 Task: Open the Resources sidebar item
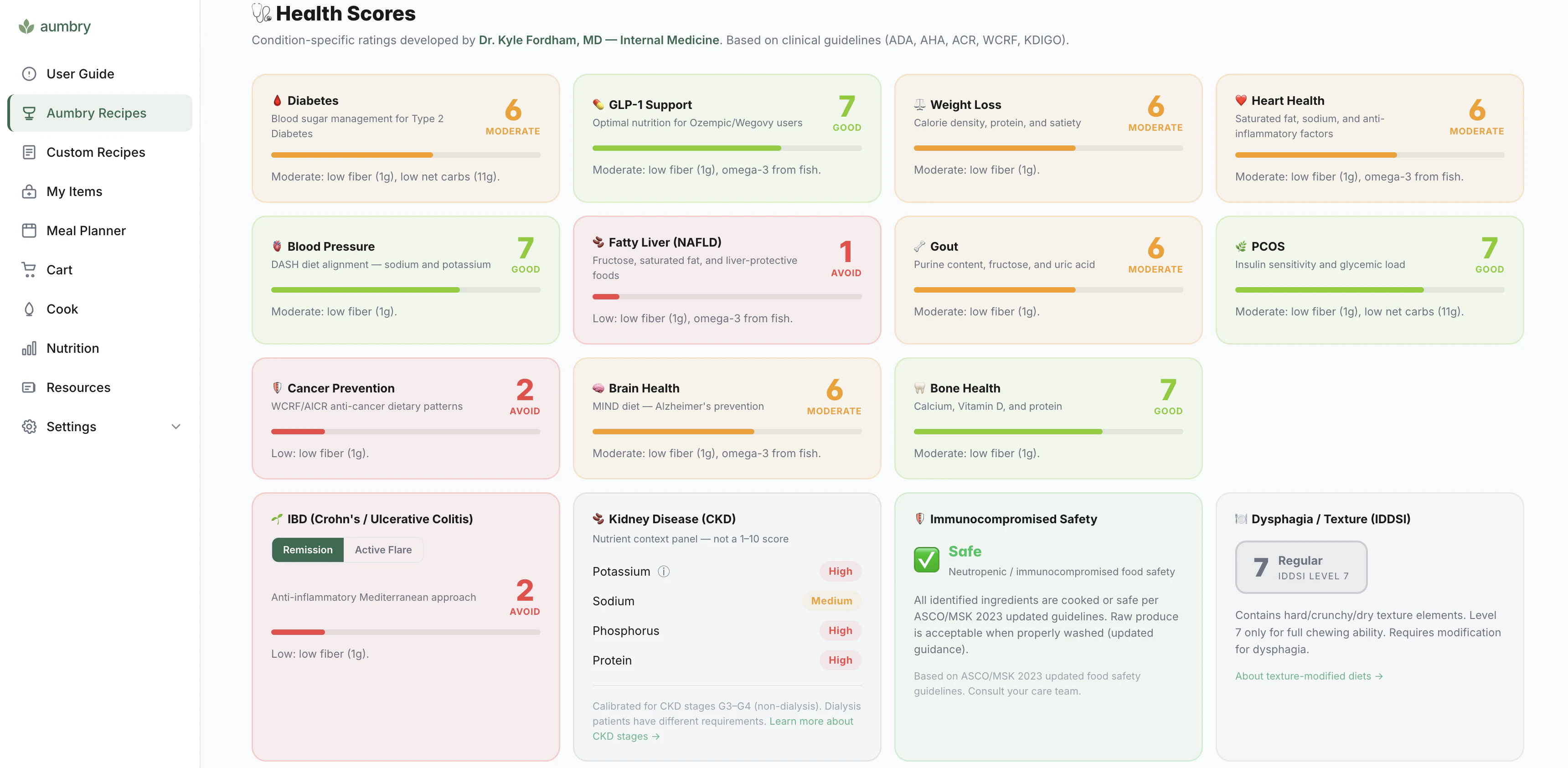click(x=78, y=388)
